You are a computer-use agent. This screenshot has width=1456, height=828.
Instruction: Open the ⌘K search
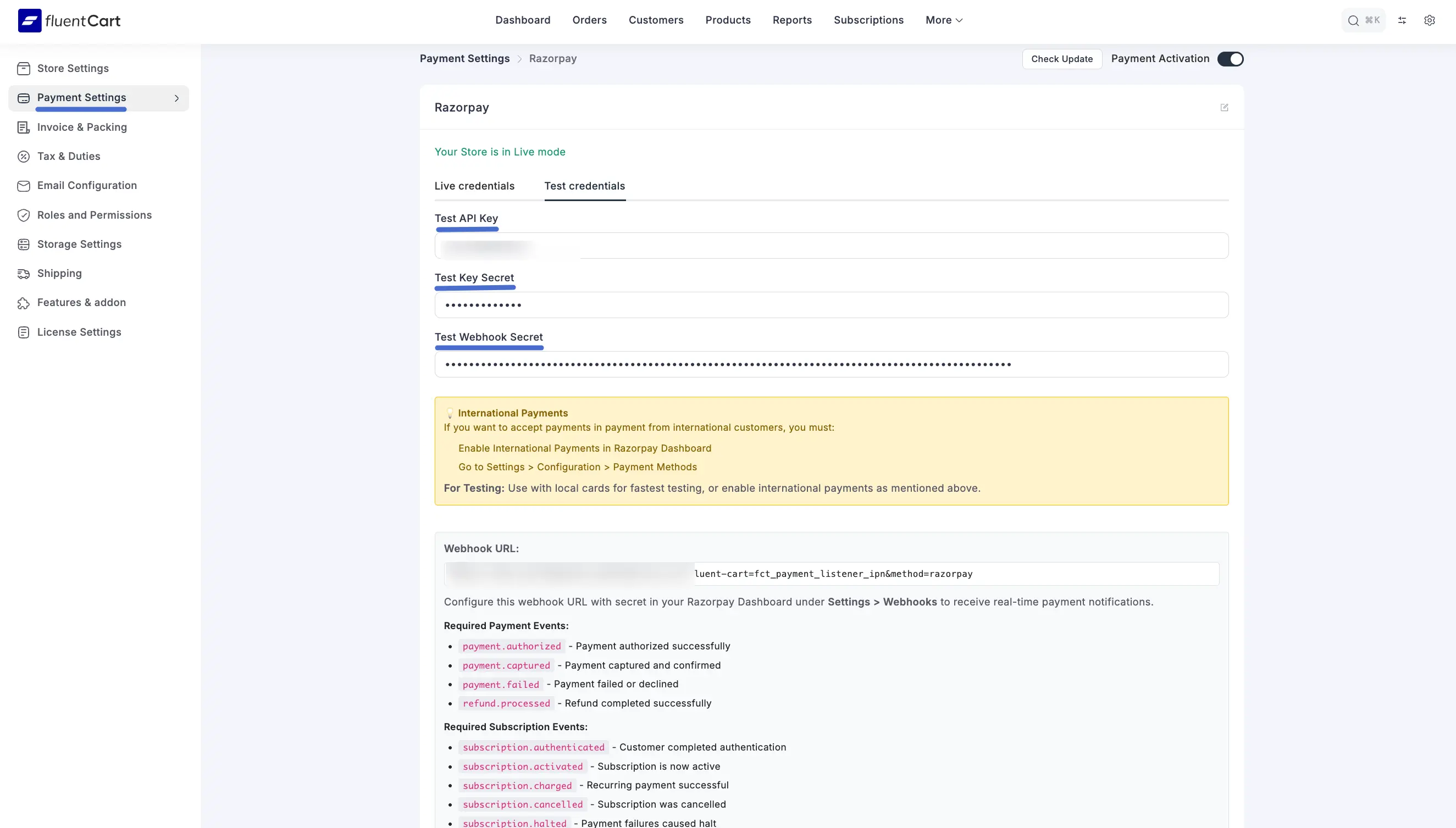pos(1363,20)
